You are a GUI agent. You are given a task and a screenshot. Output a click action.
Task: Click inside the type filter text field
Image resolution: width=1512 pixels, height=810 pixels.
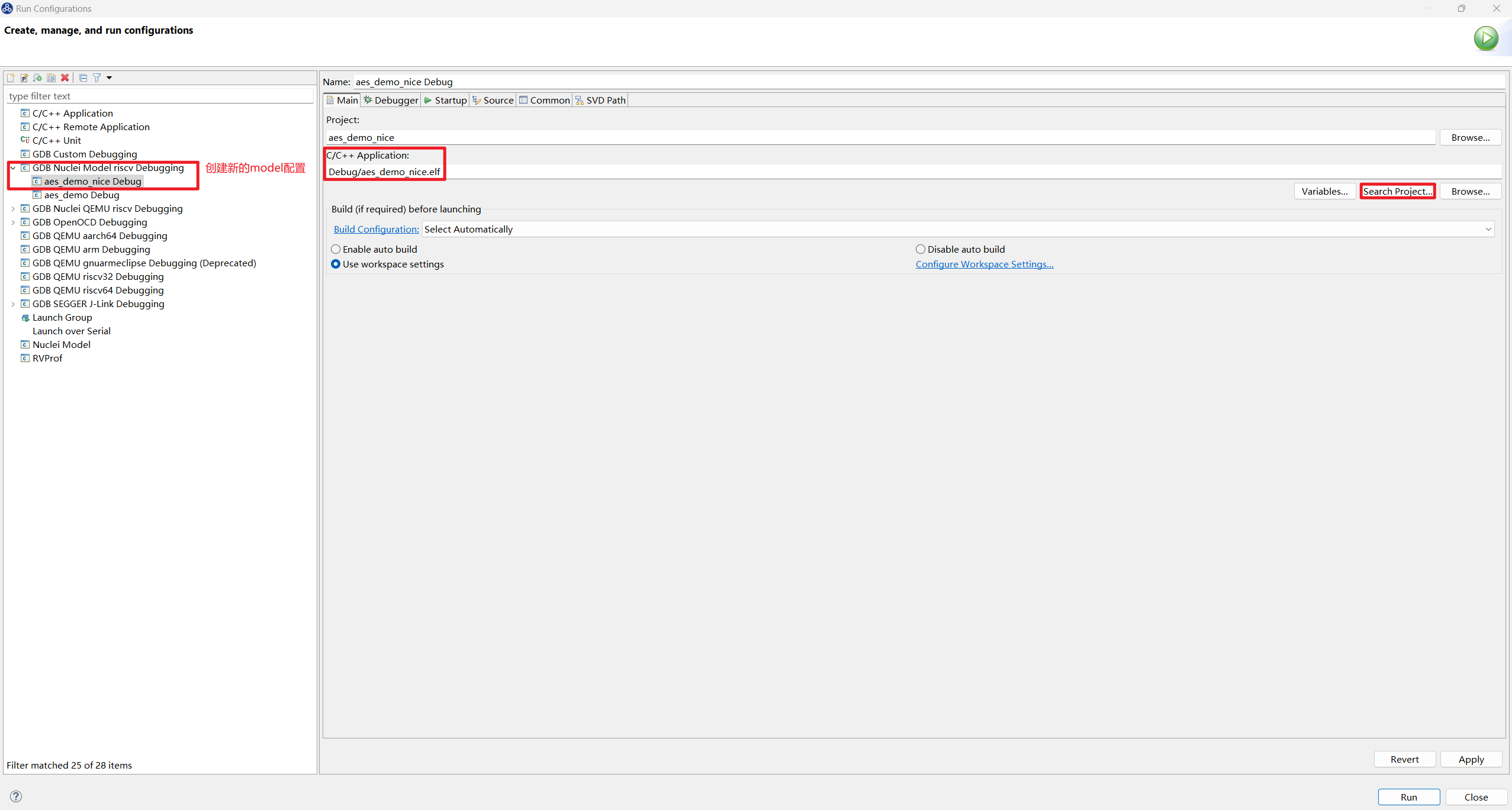tap(160, 95)
